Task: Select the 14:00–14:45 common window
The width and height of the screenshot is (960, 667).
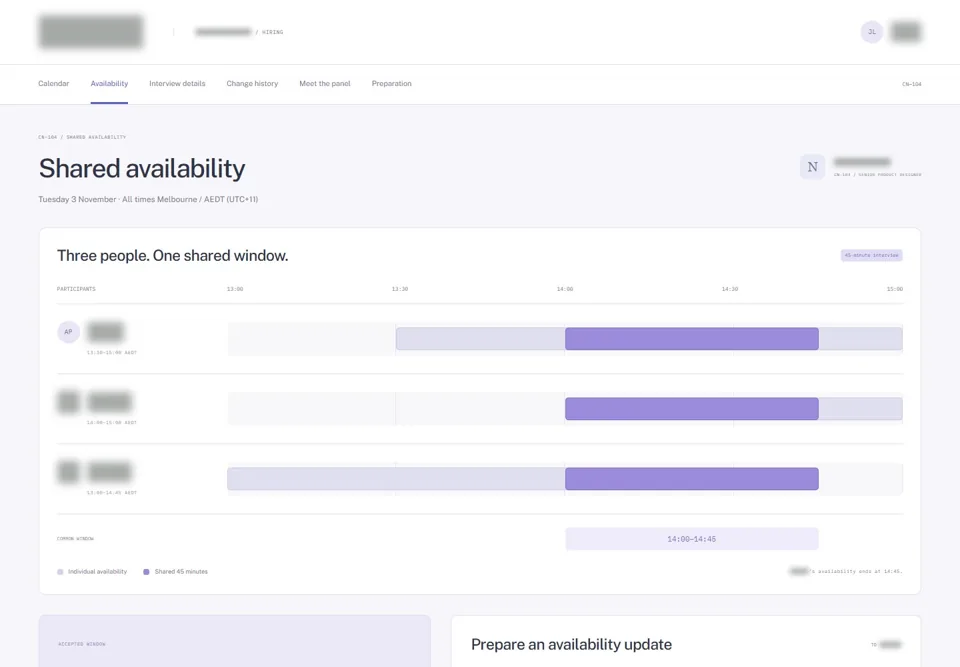Action: click(691, 539)
